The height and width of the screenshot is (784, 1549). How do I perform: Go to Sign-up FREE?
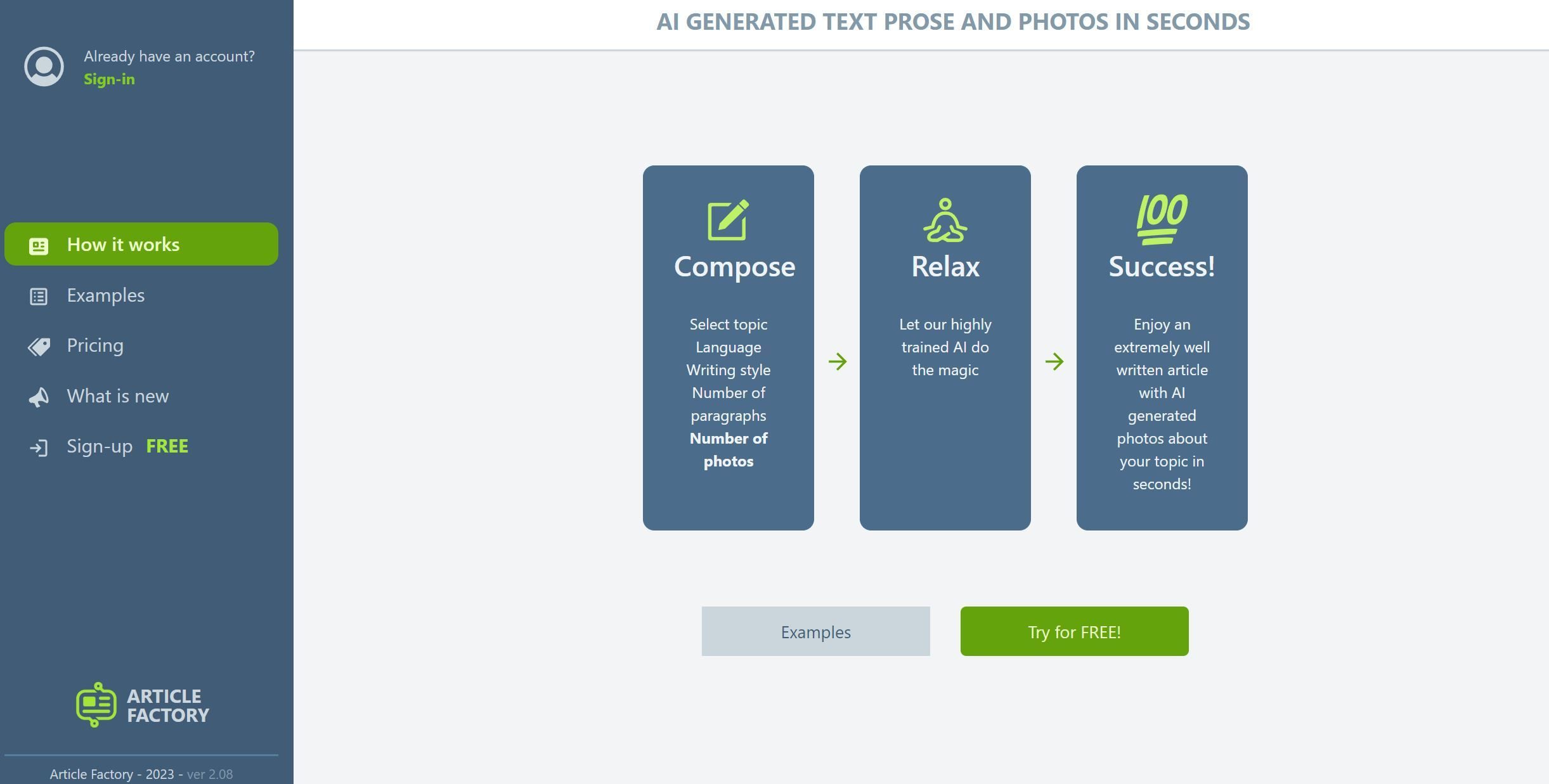point(141,446)
